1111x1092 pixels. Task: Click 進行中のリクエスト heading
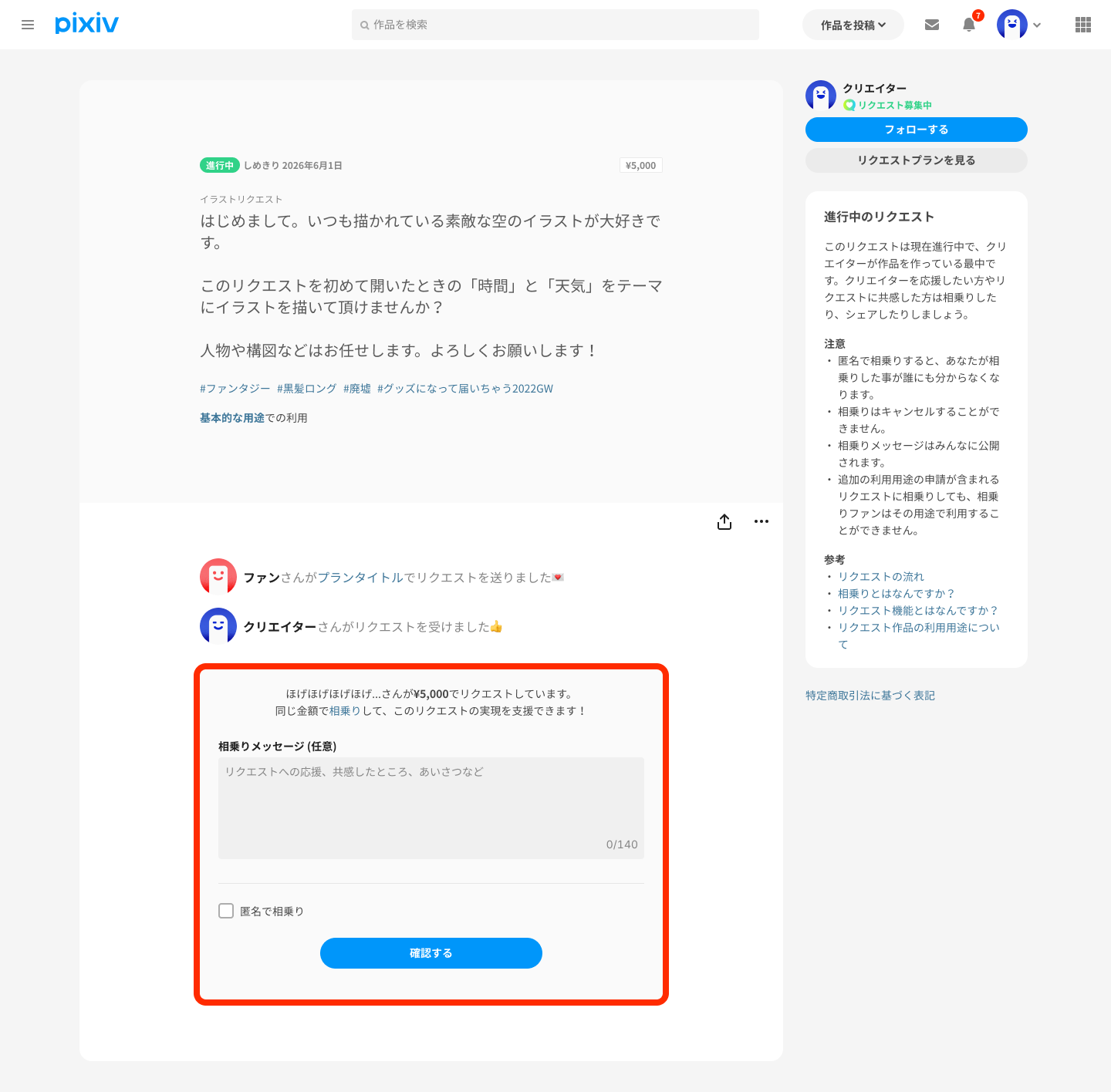[880, 217]
